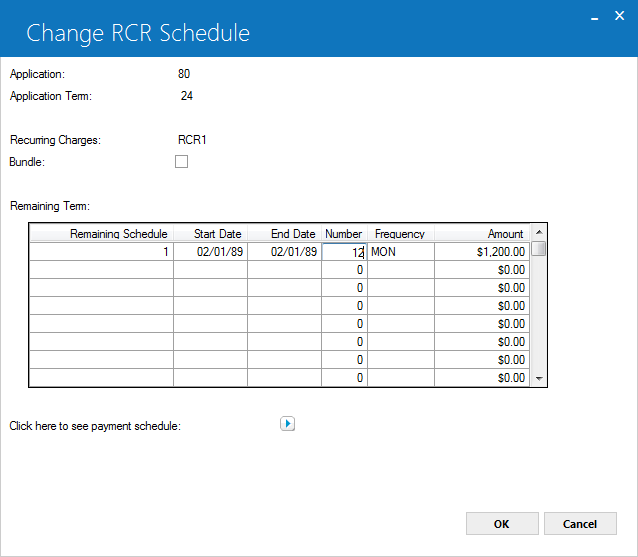Click the scroll down arrow of the schedule grid
Image resolution: width=638 pixels, height=557 pixels.
539,378
